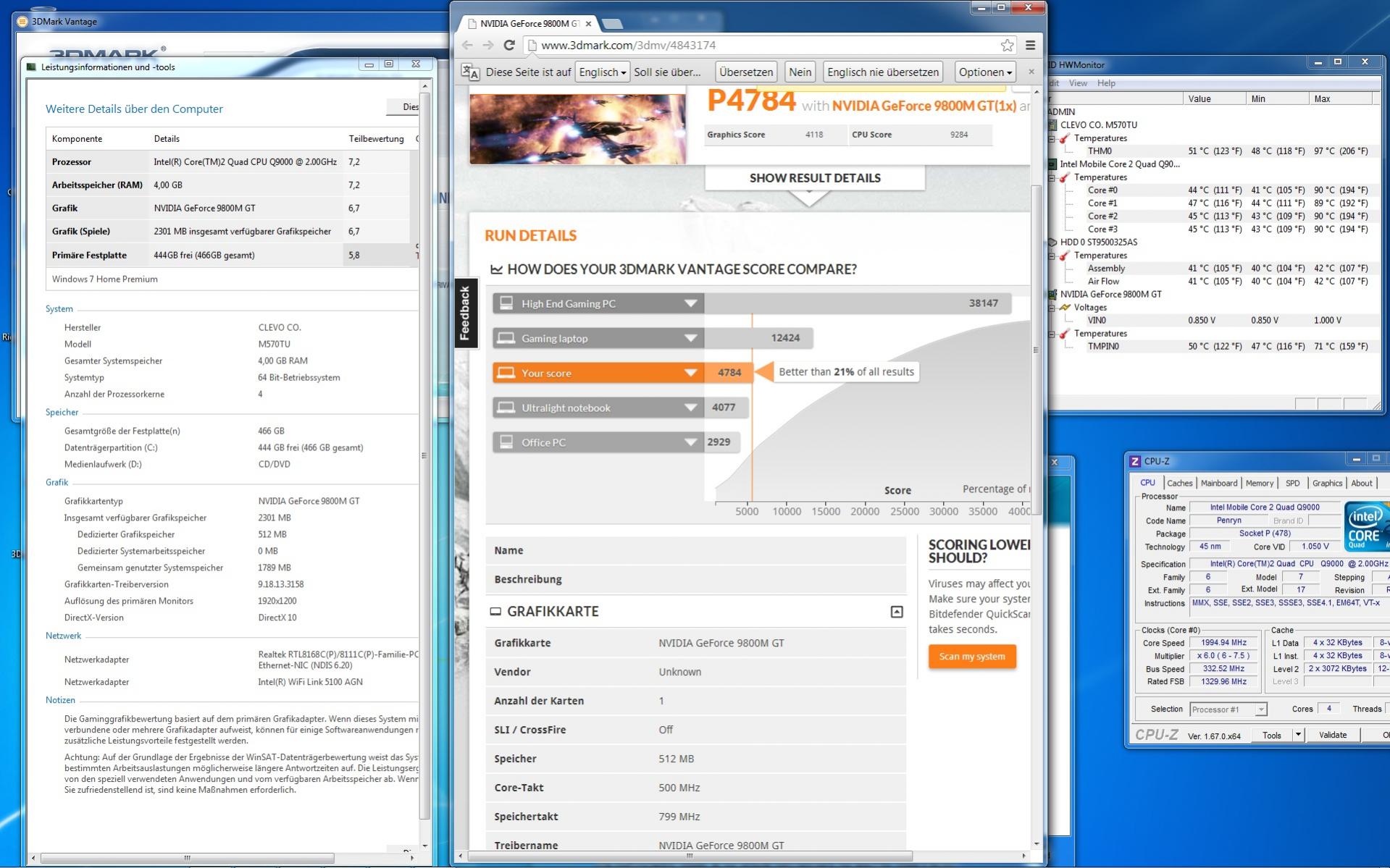Click the Übersetzen button
The height and width of the screenshot is (868, 1390).
(746, 72)
